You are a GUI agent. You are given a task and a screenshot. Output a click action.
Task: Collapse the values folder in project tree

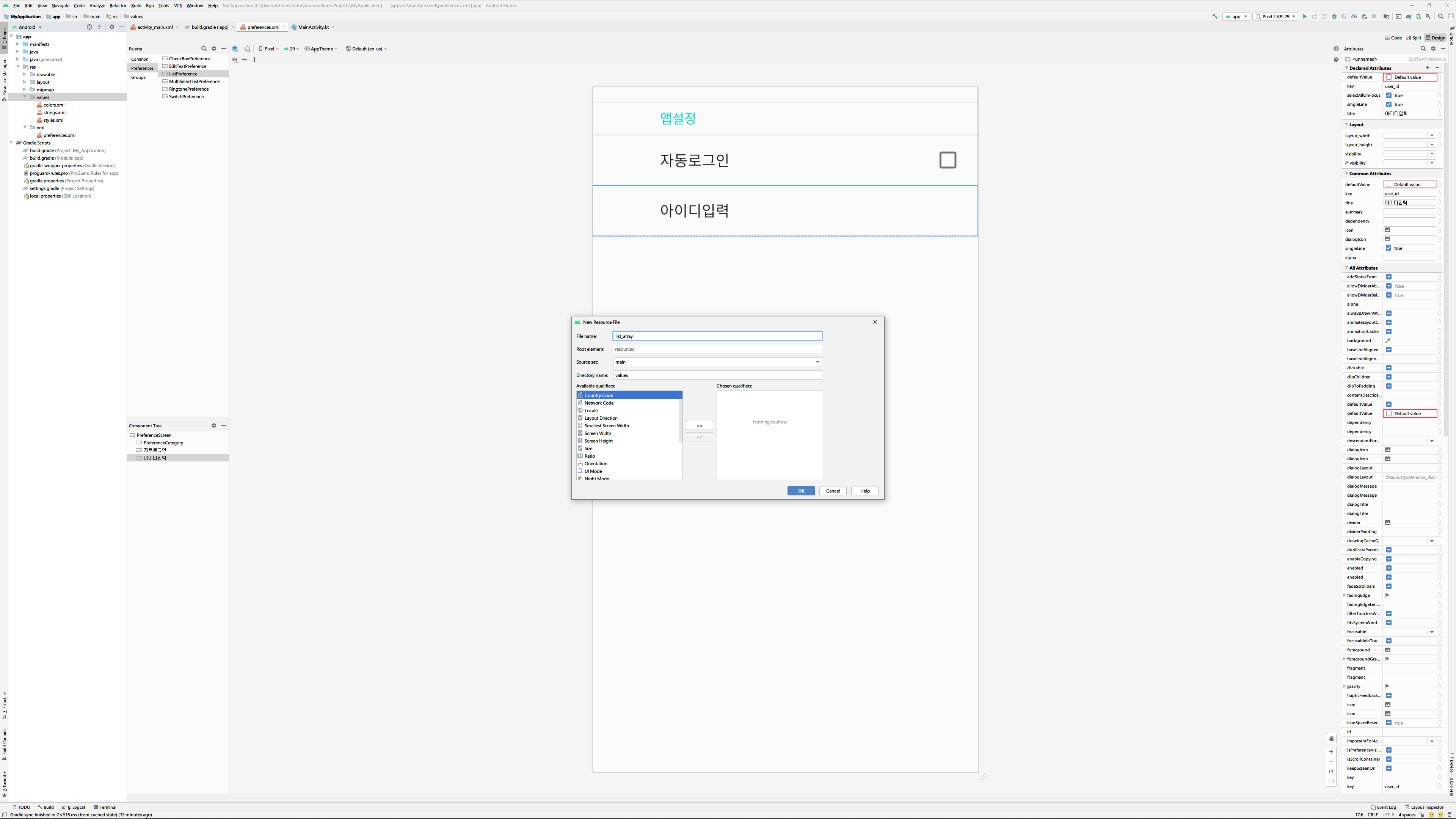click(25, 97)
